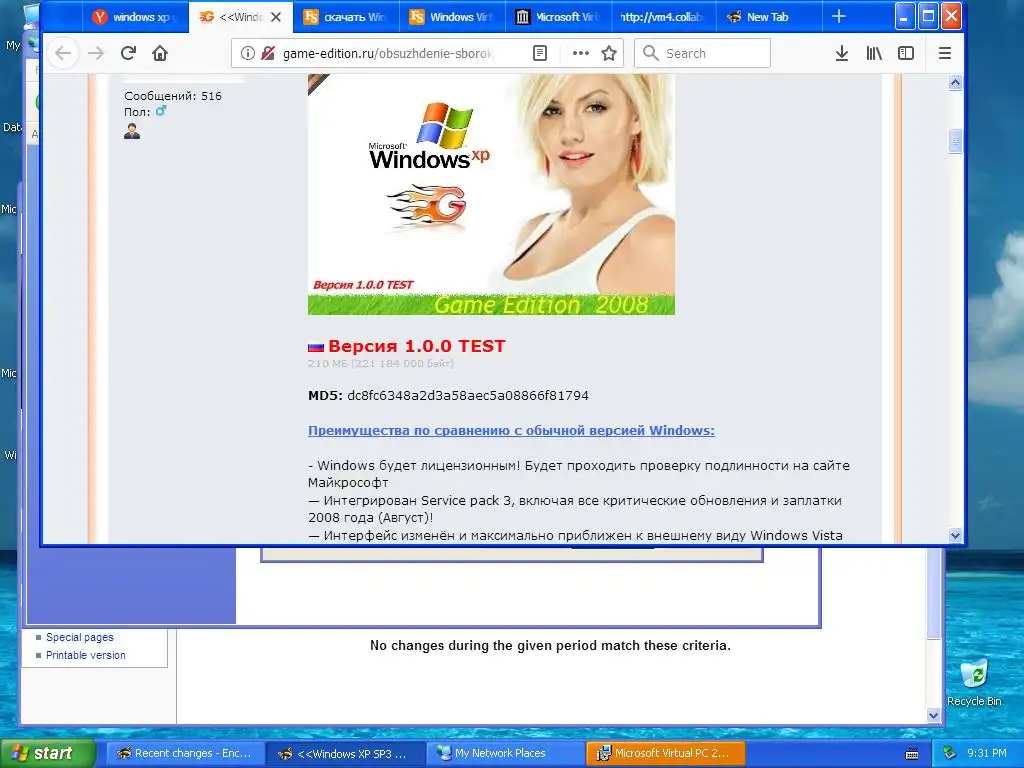Open the Windows start menu
Image resolution: width=1024 pixels, height=768 pixels.
[48, 753]
